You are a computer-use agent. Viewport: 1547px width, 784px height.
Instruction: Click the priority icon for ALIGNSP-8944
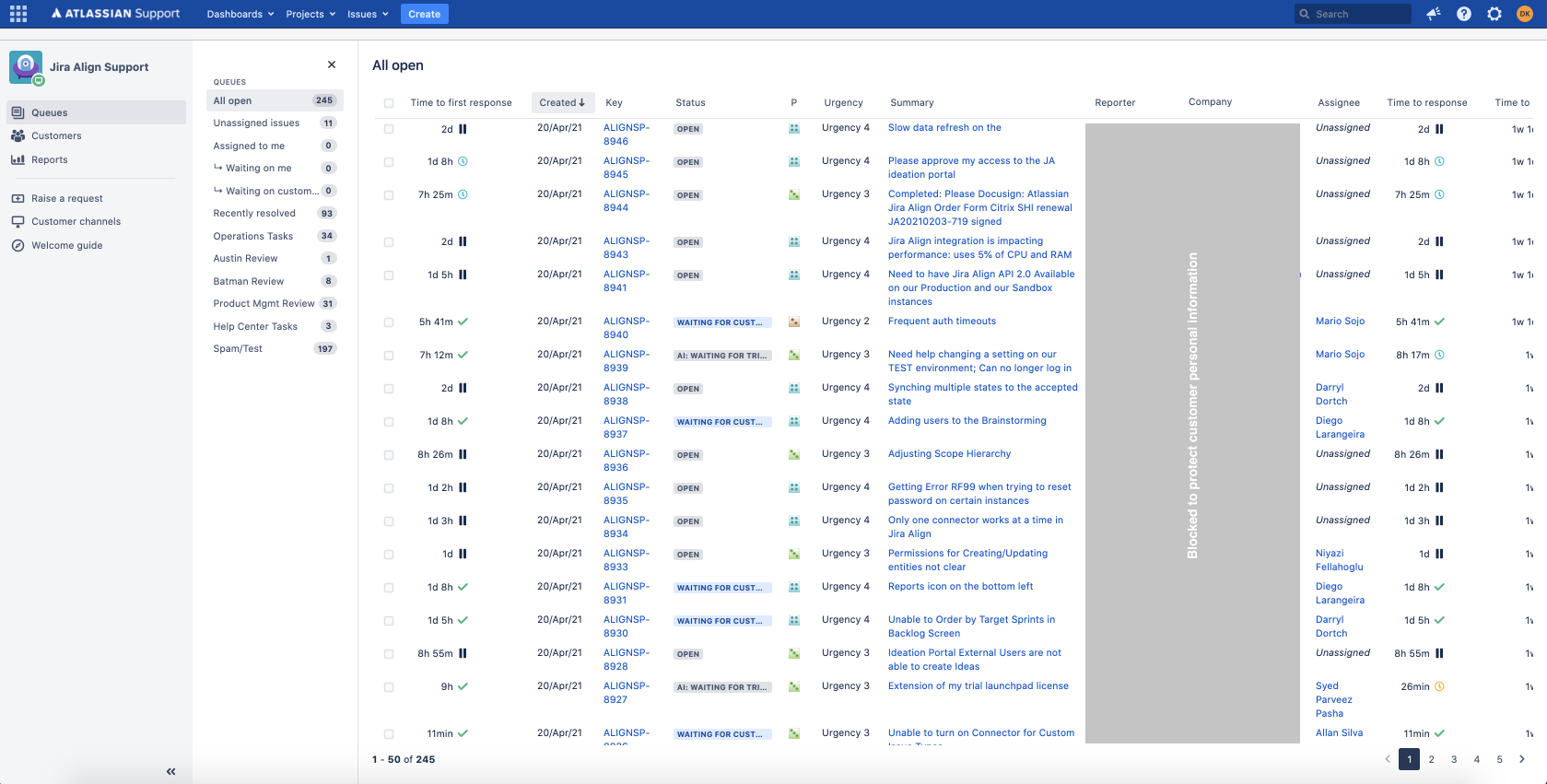click(794, 195)
